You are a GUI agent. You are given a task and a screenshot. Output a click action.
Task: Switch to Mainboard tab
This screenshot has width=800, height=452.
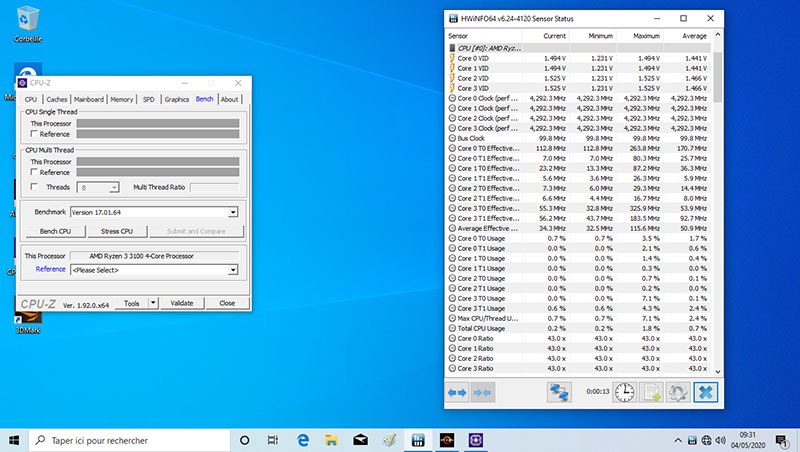click(x=89, y=99)
